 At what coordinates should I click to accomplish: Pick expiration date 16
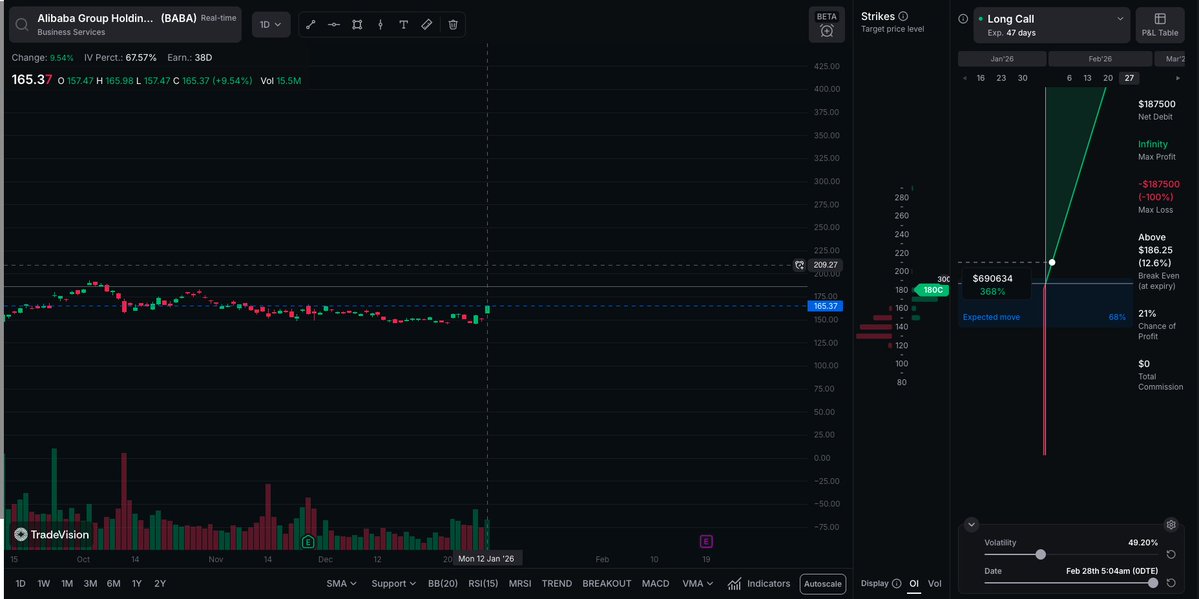(x=981, y=78)
